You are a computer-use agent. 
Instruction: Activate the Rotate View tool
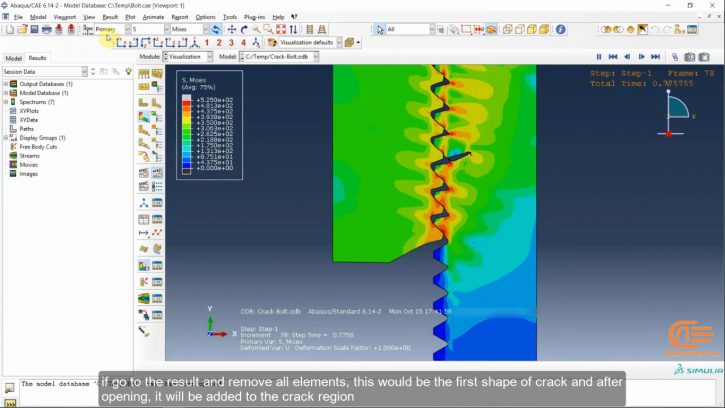[244, 29]
